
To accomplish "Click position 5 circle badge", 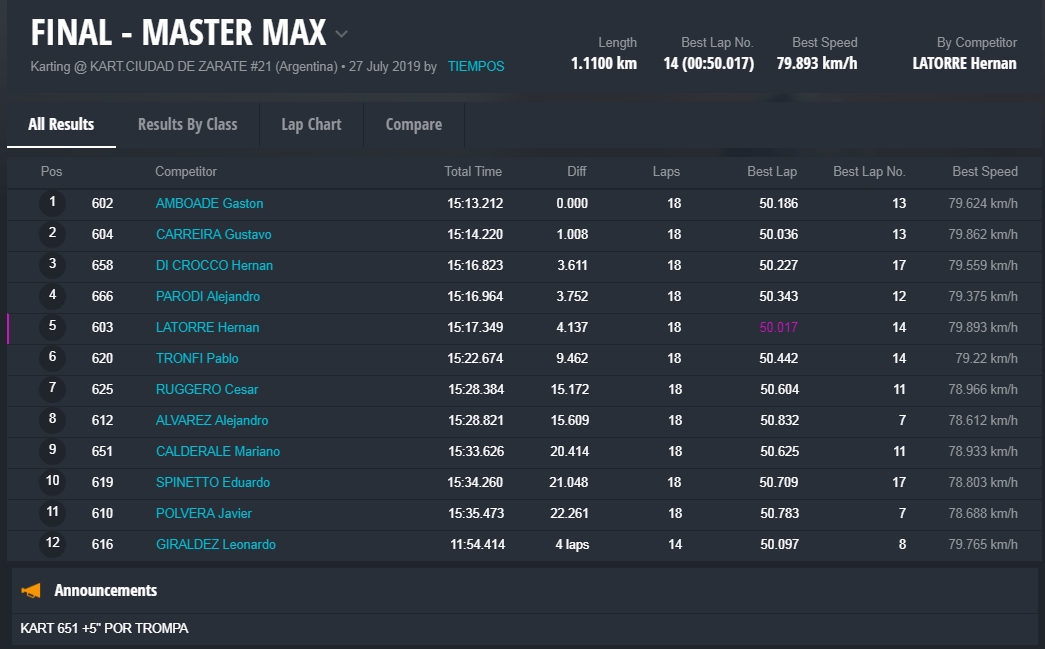I will point(52,327).
